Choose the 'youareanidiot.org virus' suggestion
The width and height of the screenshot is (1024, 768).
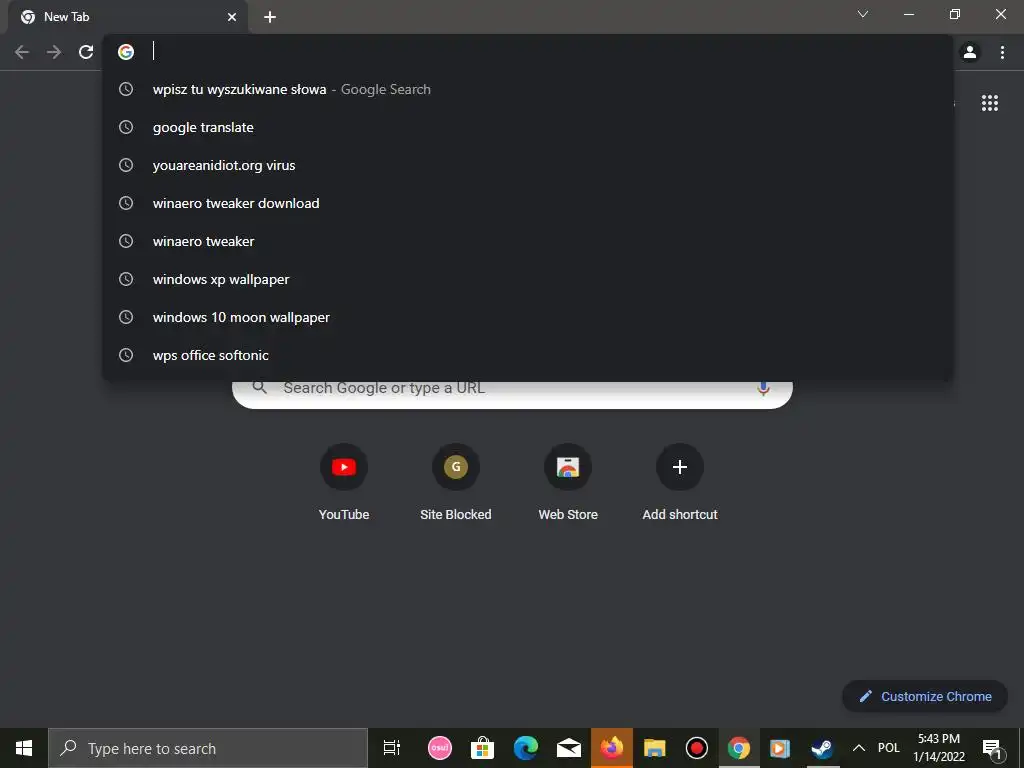point(528,165)
